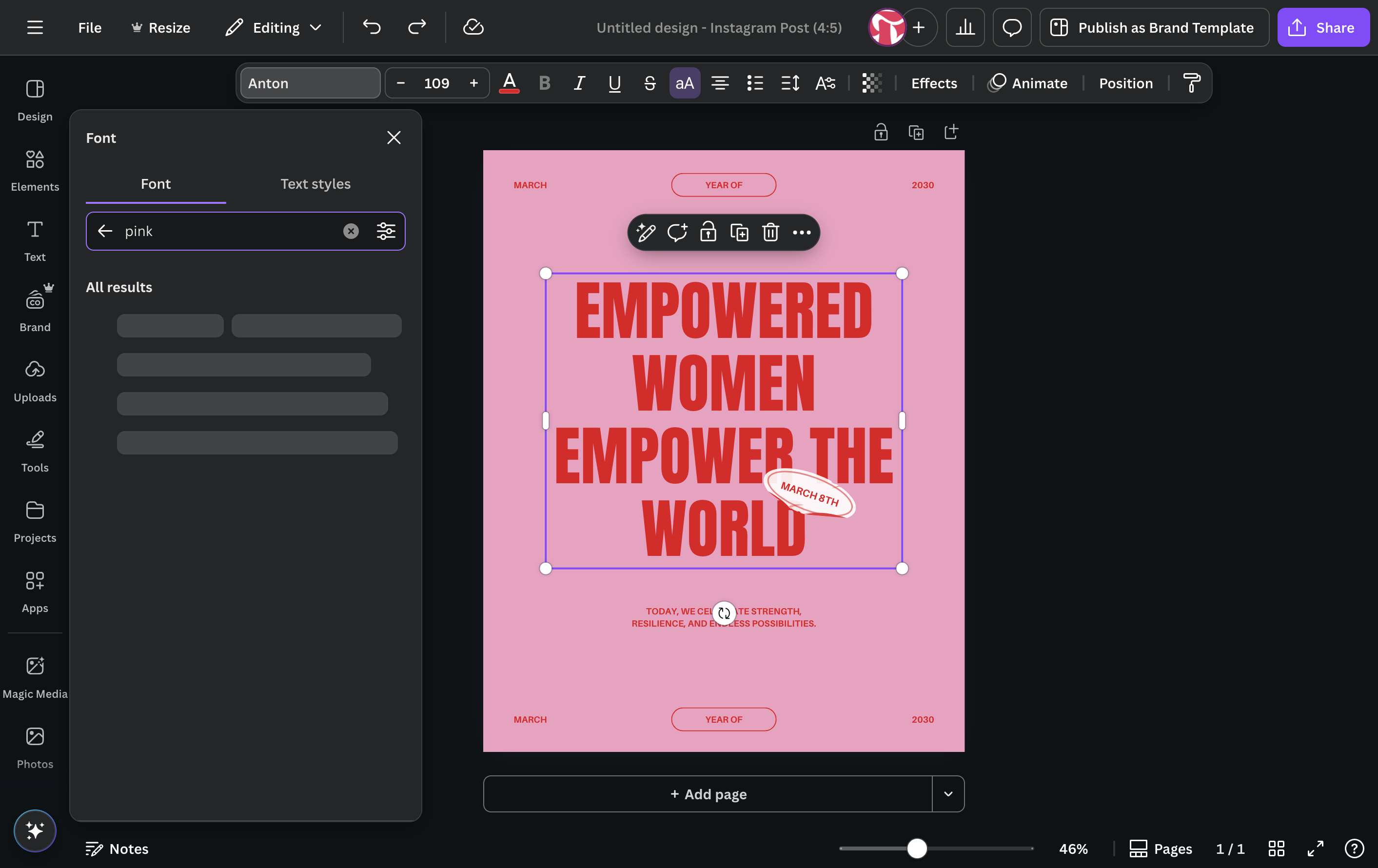
Task: Adjust the zoom slider handle
Action: pyautogui.click(x=917, y=848)
